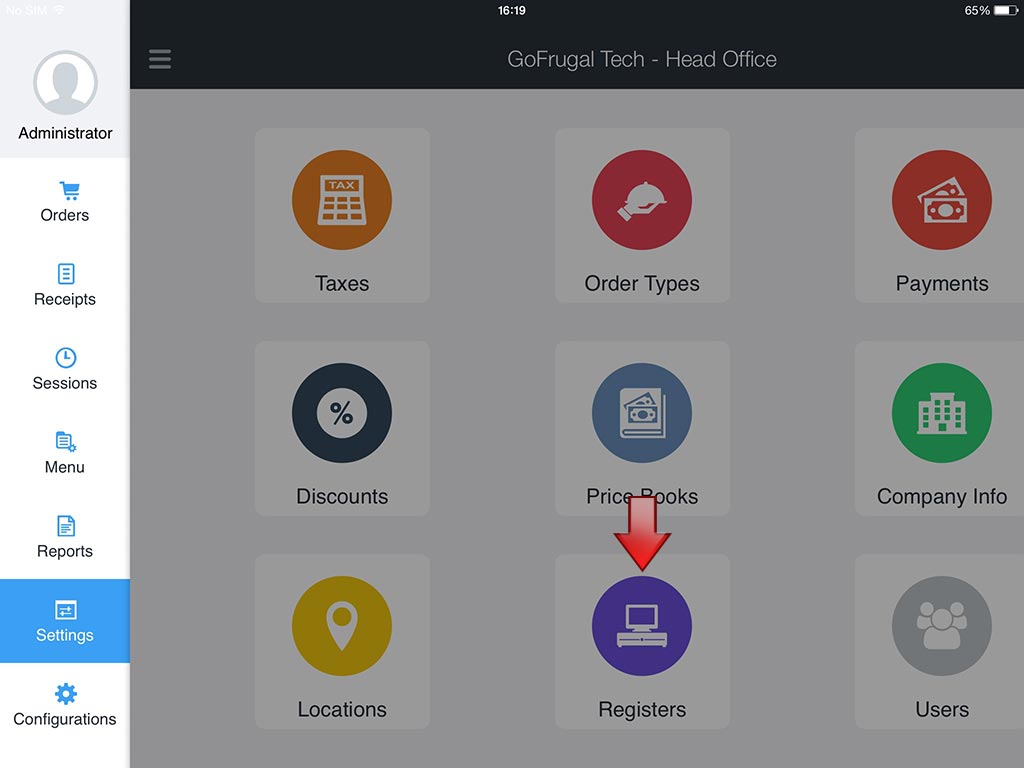The width and height of the screenshot is (1024, 768).
Task: Go to Orders in sidebar
Action: pos(65,202)
